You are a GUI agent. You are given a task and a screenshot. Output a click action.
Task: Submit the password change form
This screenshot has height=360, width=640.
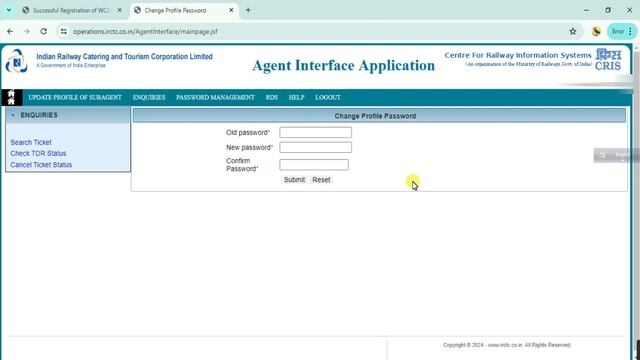[x=294, y=180]
